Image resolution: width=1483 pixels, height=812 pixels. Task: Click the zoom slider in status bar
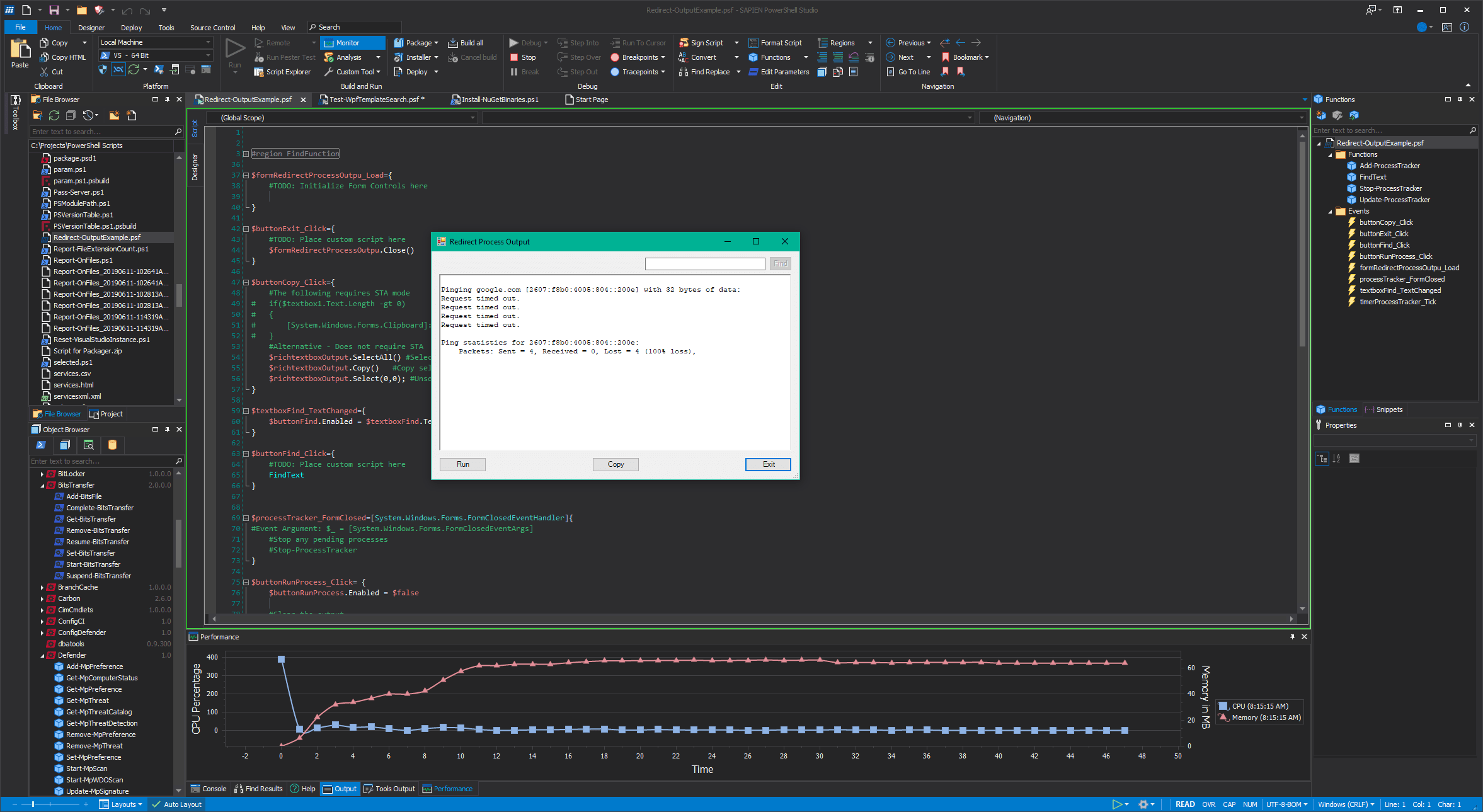point(33,804)
